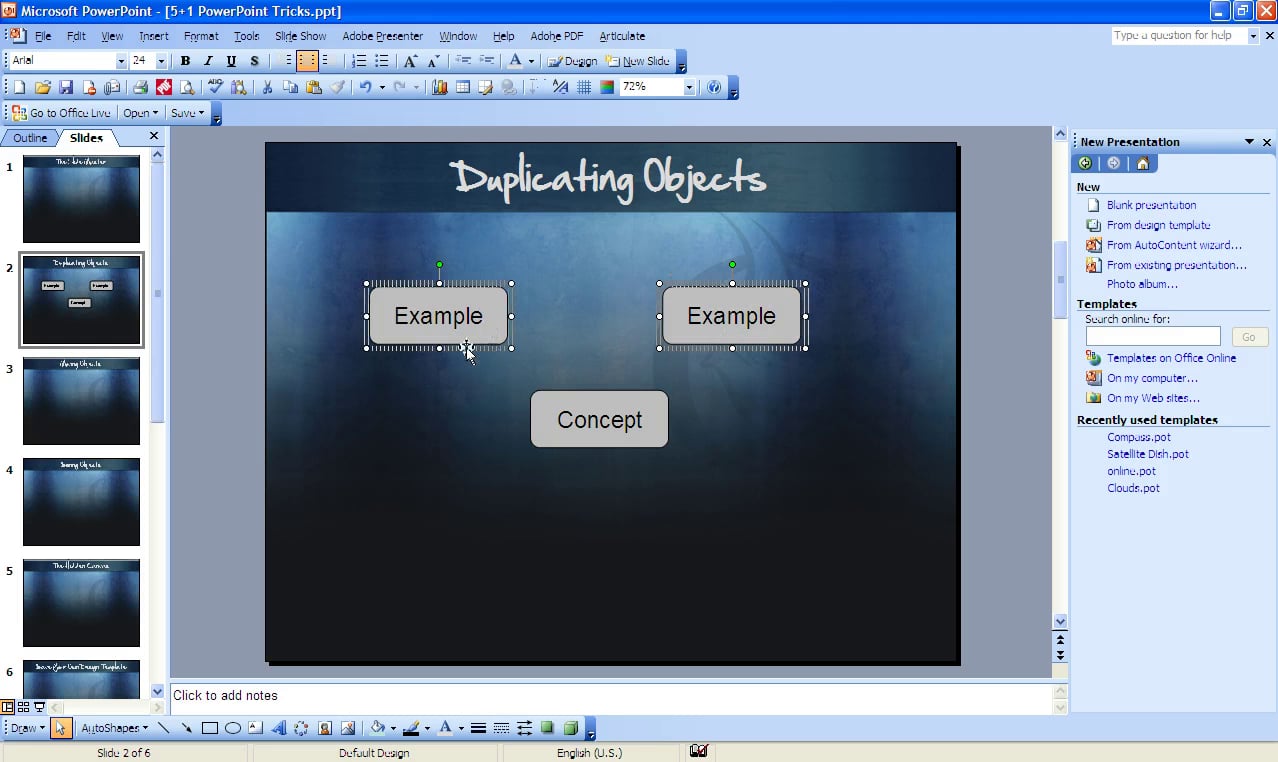Open From design template link
Image resolution: width=1278 pixels, height=762 pixels.
[1158, 225]
